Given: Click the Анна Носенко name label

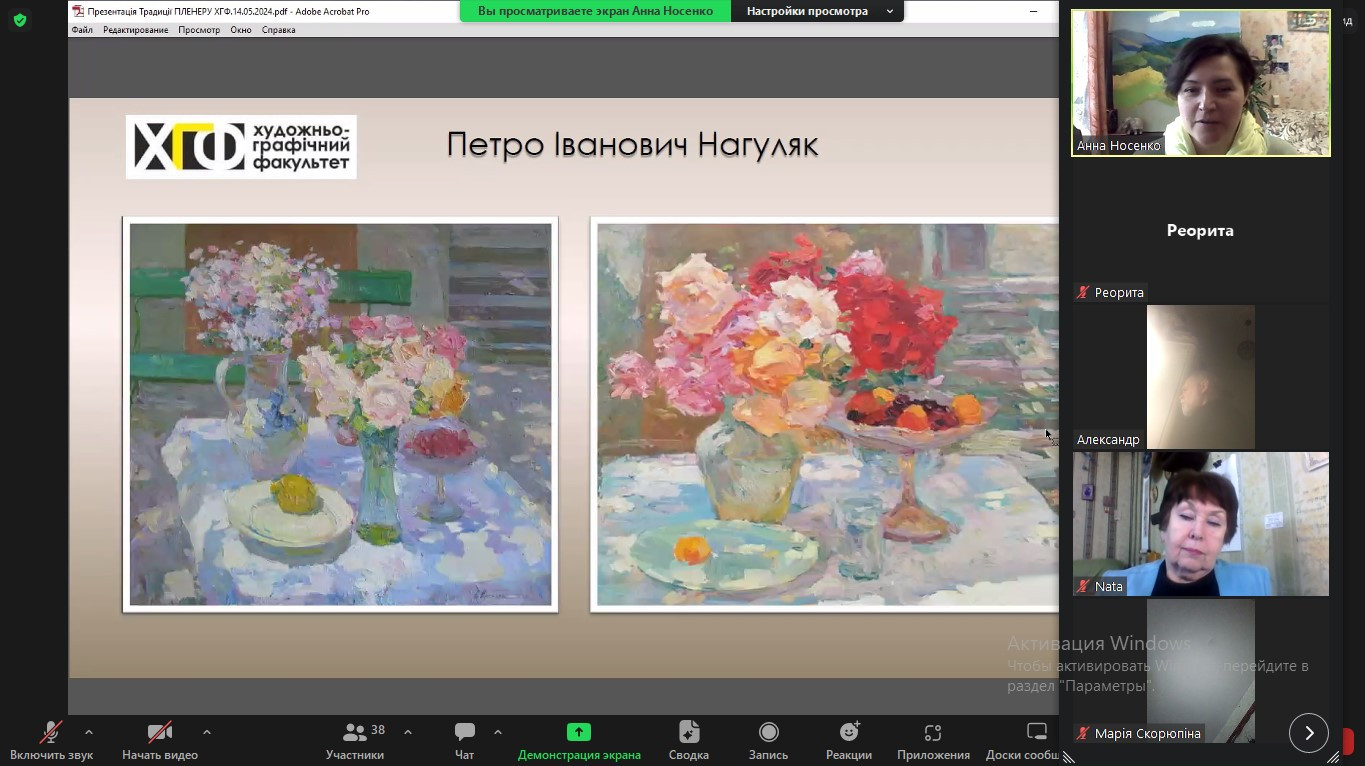Looking at the screenshot, I should tap(1118, 146).
